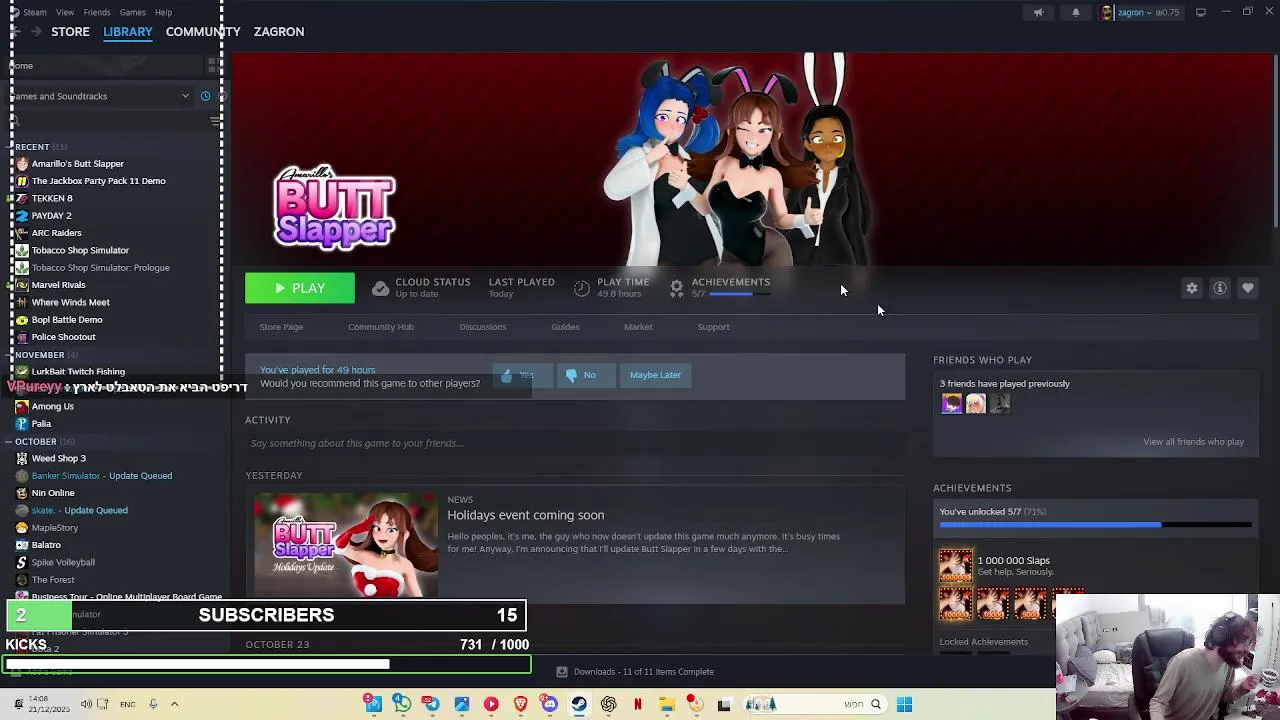Open WhatsApp from the taskbar
Viewport: 1280px width, 720px height.
pyautogui.click(x=402, y=704)
